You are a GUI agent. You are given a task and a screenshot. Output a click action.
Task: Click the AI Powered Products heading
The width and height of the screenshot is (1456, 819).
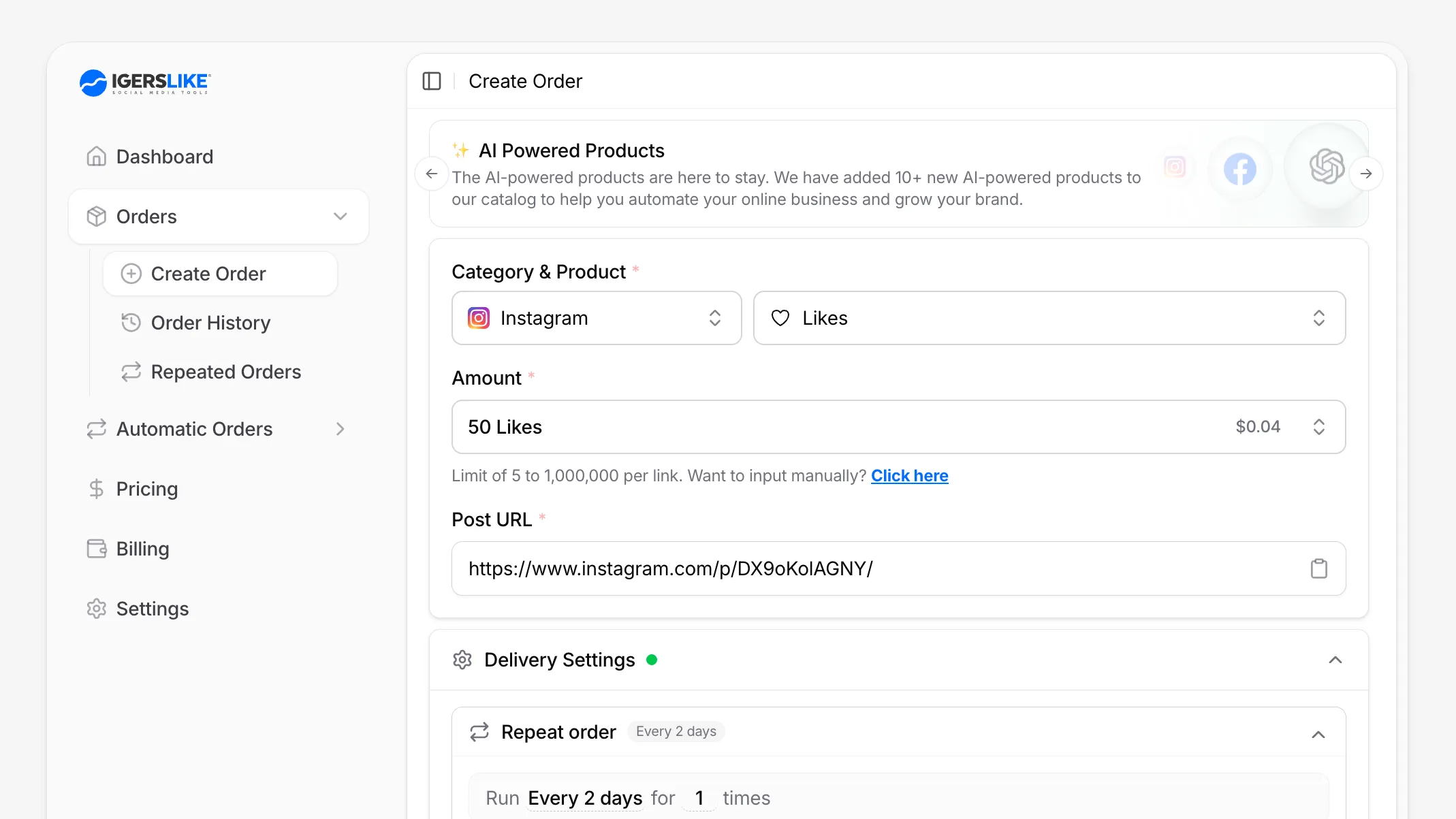(x=571, y=150)
